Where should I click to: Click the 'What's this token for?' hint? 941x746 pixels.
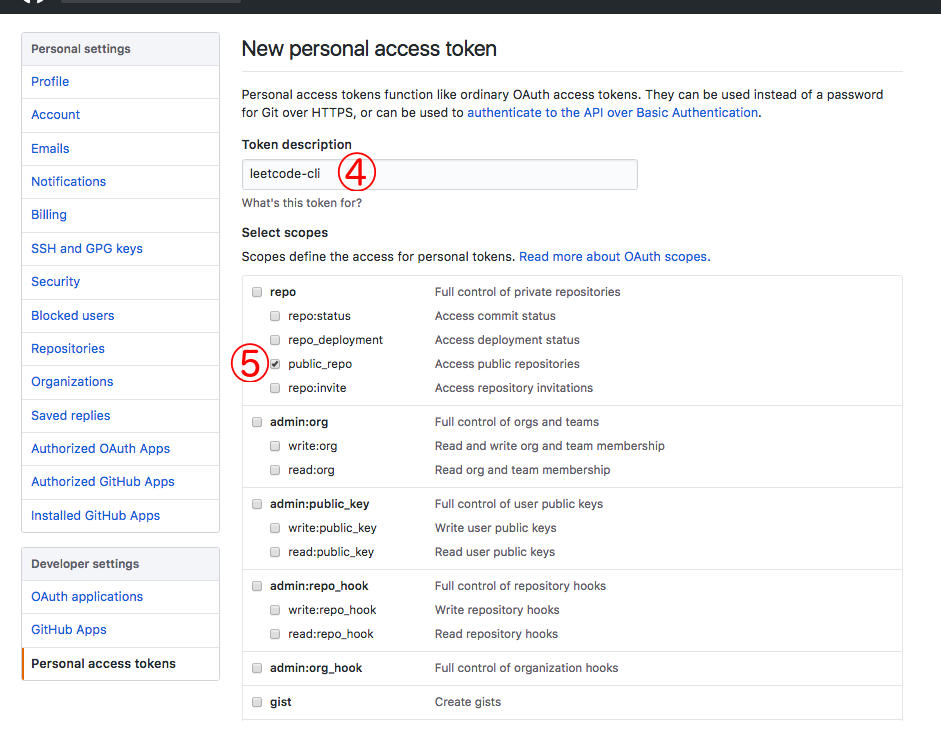click(302, 203)
